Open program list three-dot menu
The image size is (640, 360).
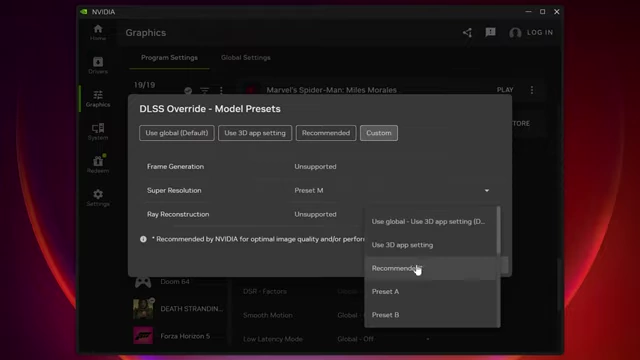click(x=221, y=90)
